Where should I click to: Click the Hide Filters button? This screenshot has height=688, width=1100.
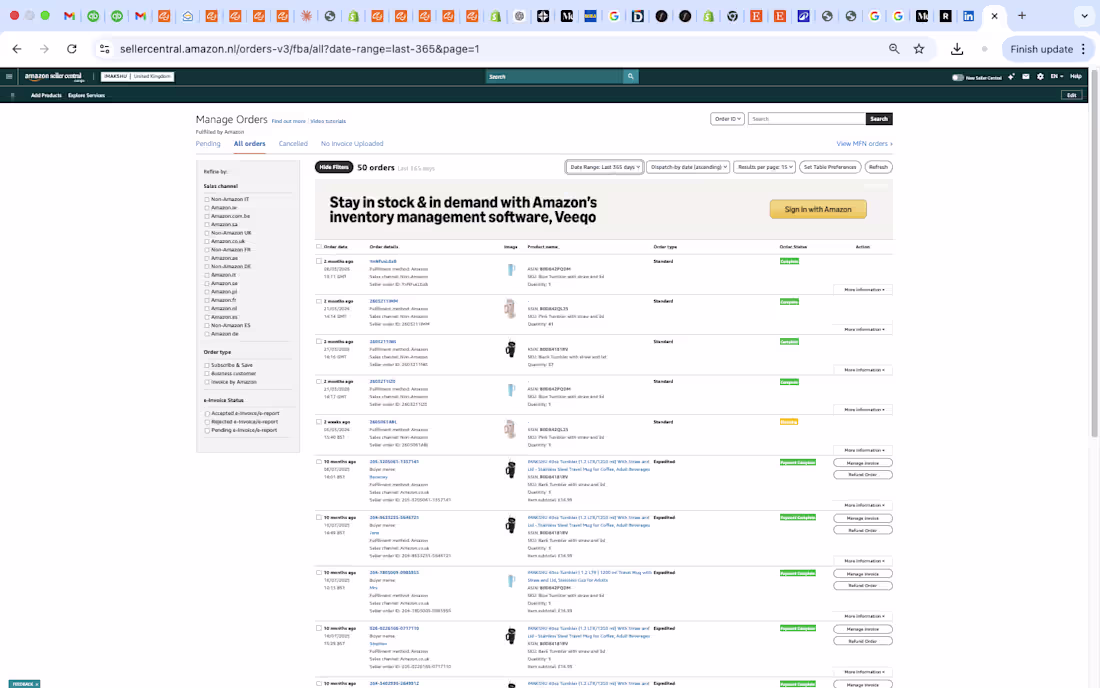334,167
